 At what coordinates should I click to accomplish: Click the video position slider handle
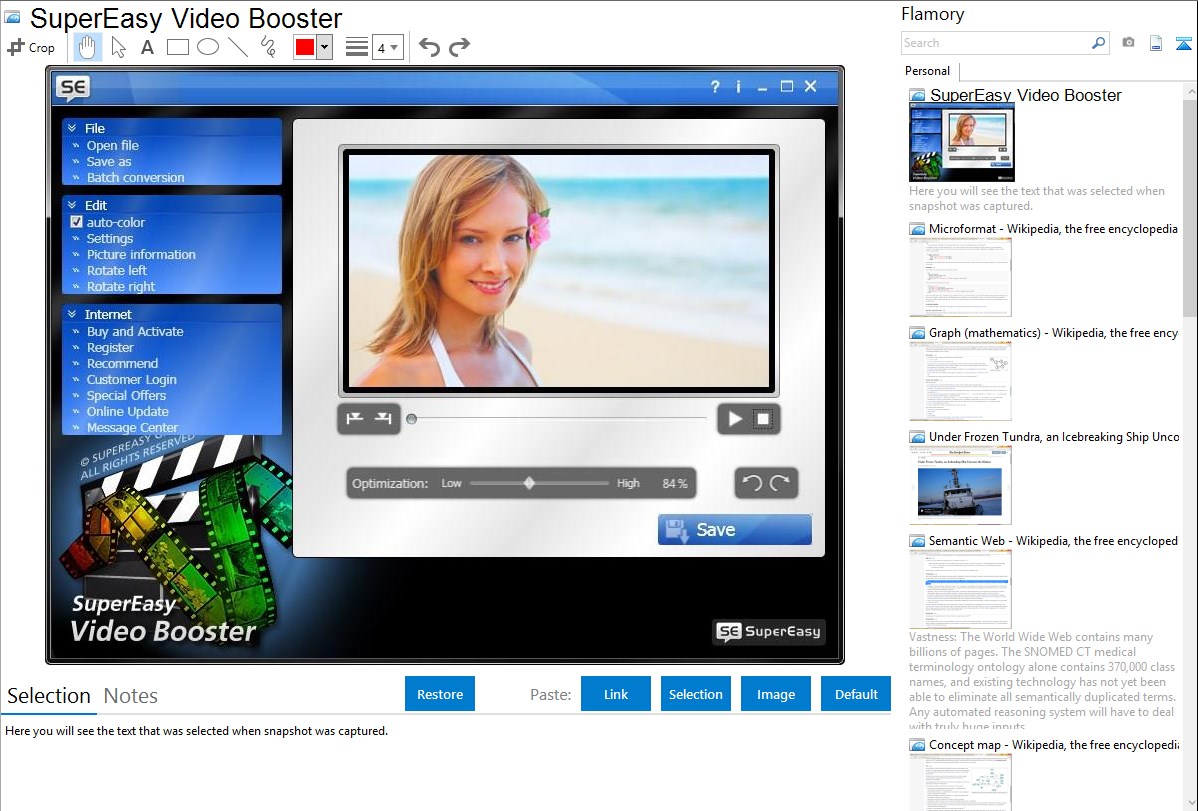pos(411,419)
